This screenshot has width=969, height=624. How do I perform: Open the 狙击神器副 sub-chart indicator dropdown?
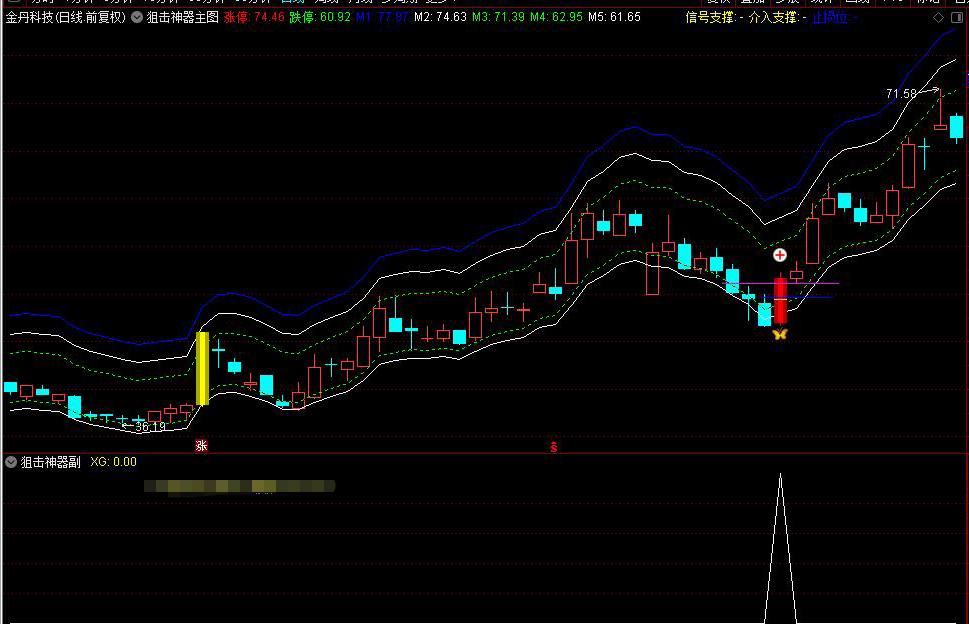tap(11, 462)
